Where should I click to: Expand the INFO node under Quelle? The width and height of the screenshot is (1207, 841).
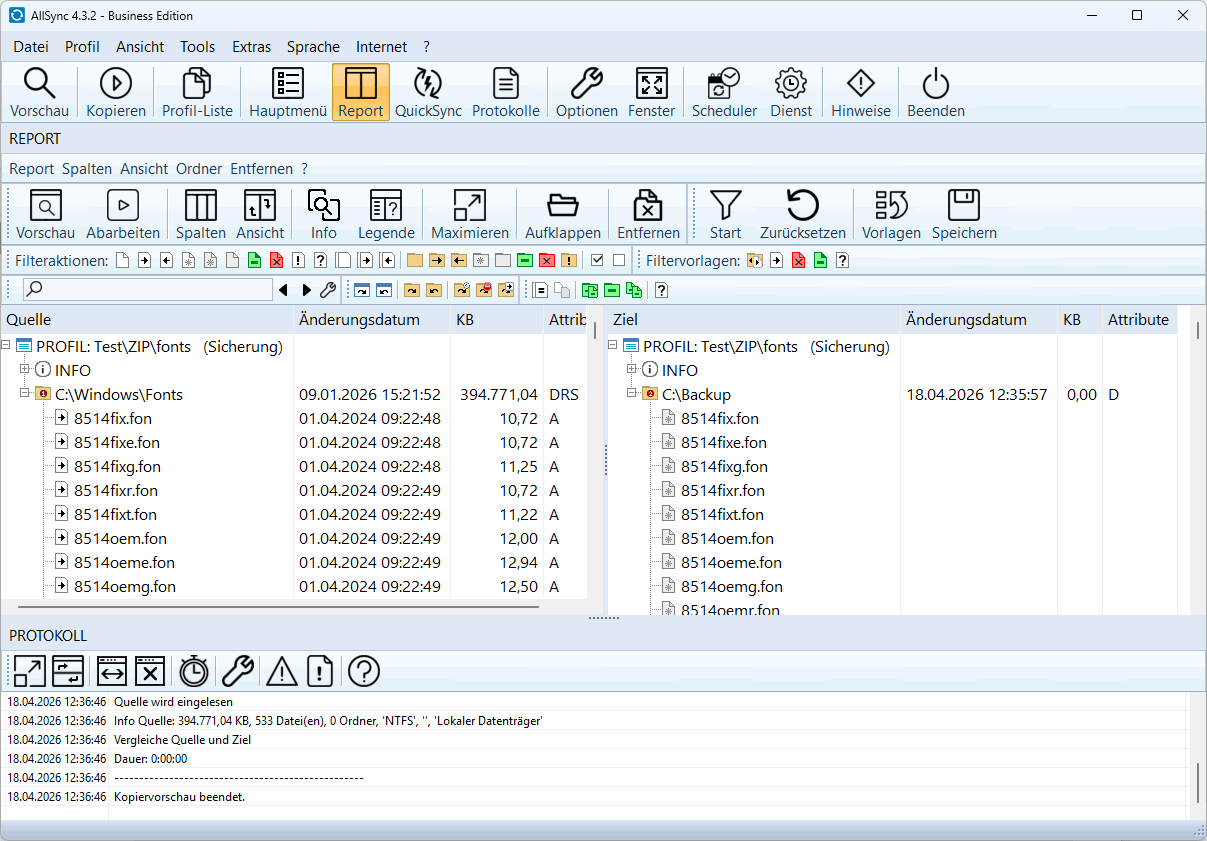click(24, 370)
